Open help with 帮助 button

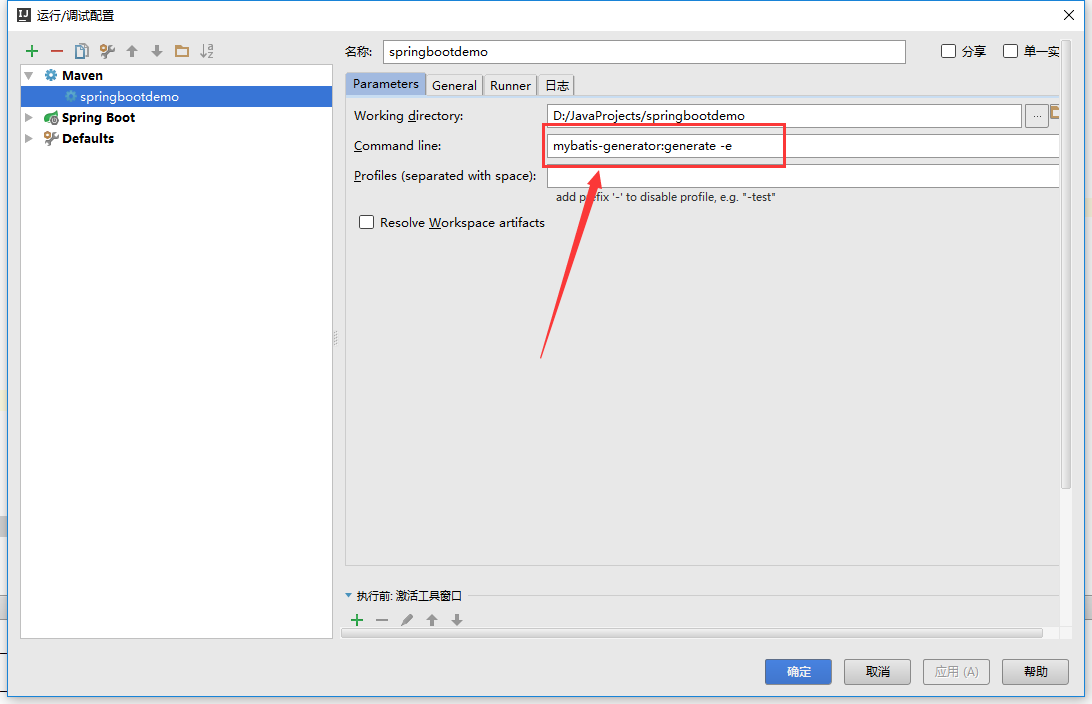pyautogui.click(x=1036, y=671)
